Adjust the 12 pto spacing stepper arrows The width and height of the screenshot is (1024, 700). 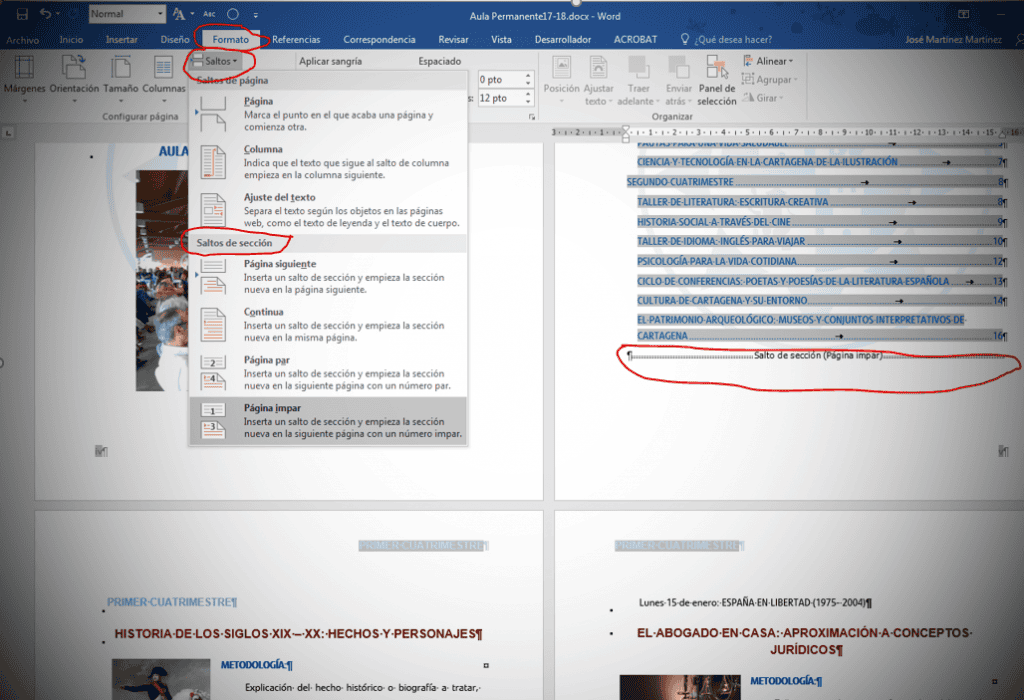[528, 98]
